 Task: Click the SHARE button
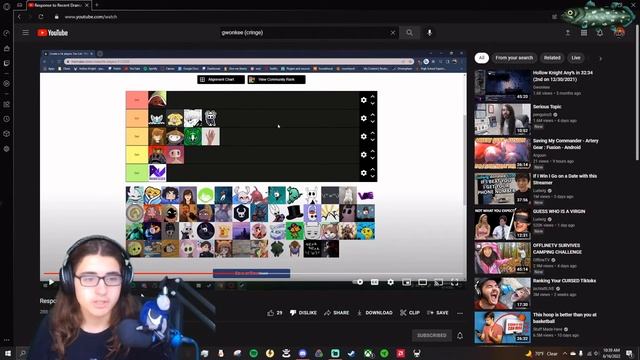[337, 313]
